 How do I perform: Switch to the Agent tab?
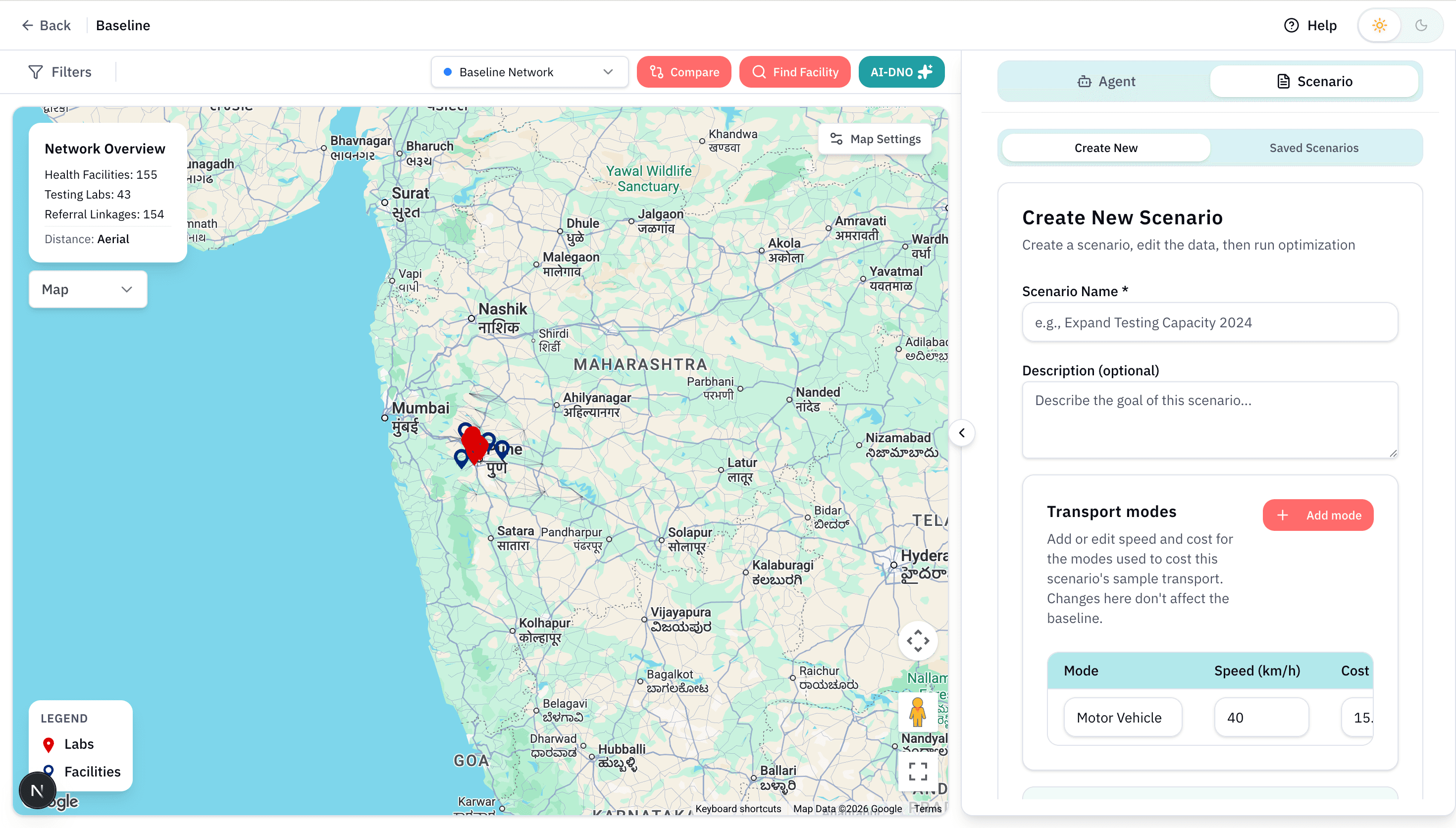(x=1106, y=81)
